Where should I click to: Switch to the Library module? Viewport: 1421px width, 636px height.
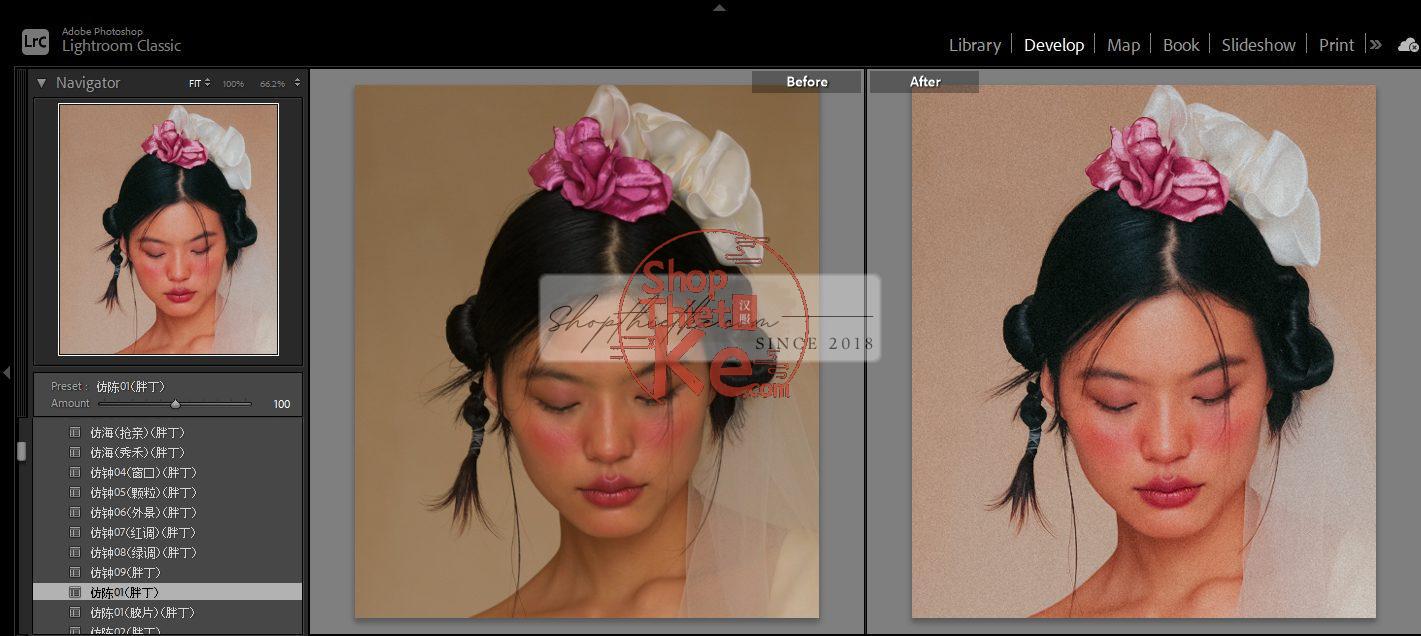click(974, 45)
